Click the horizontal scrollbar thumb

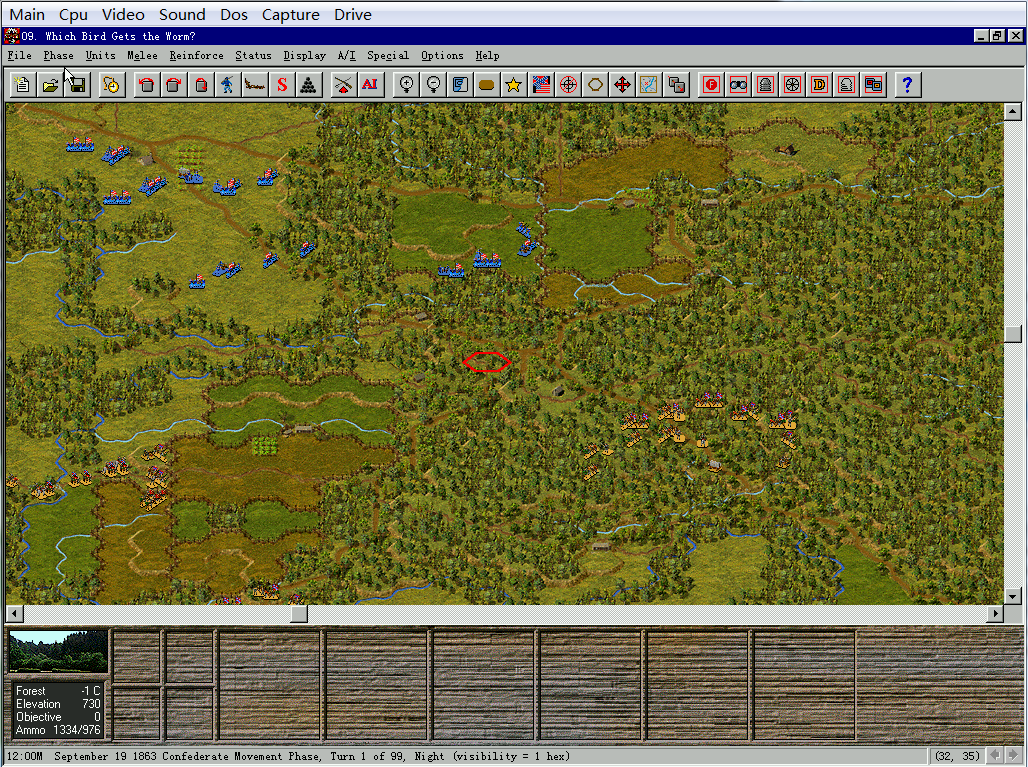pyautogui.click(x=298, y=613)
